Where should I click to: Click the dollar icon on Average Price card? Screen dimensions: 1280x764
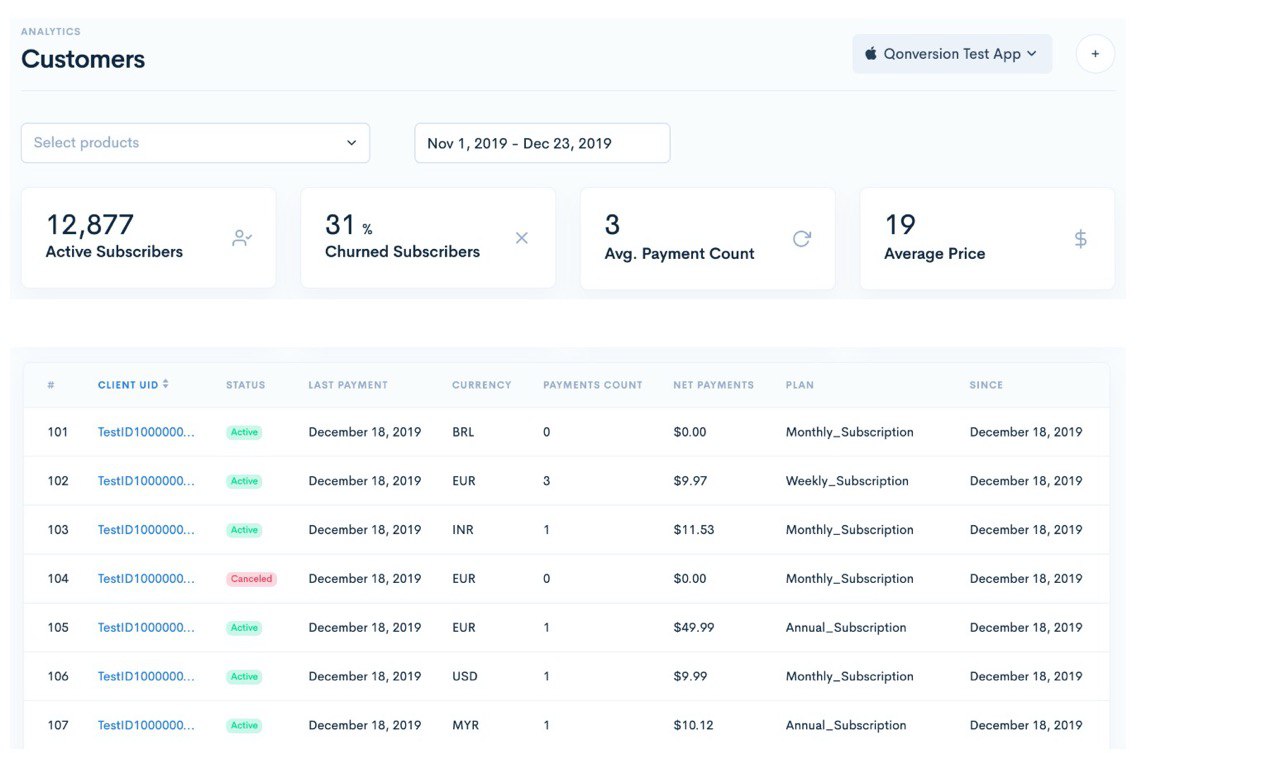[1080, 238]
